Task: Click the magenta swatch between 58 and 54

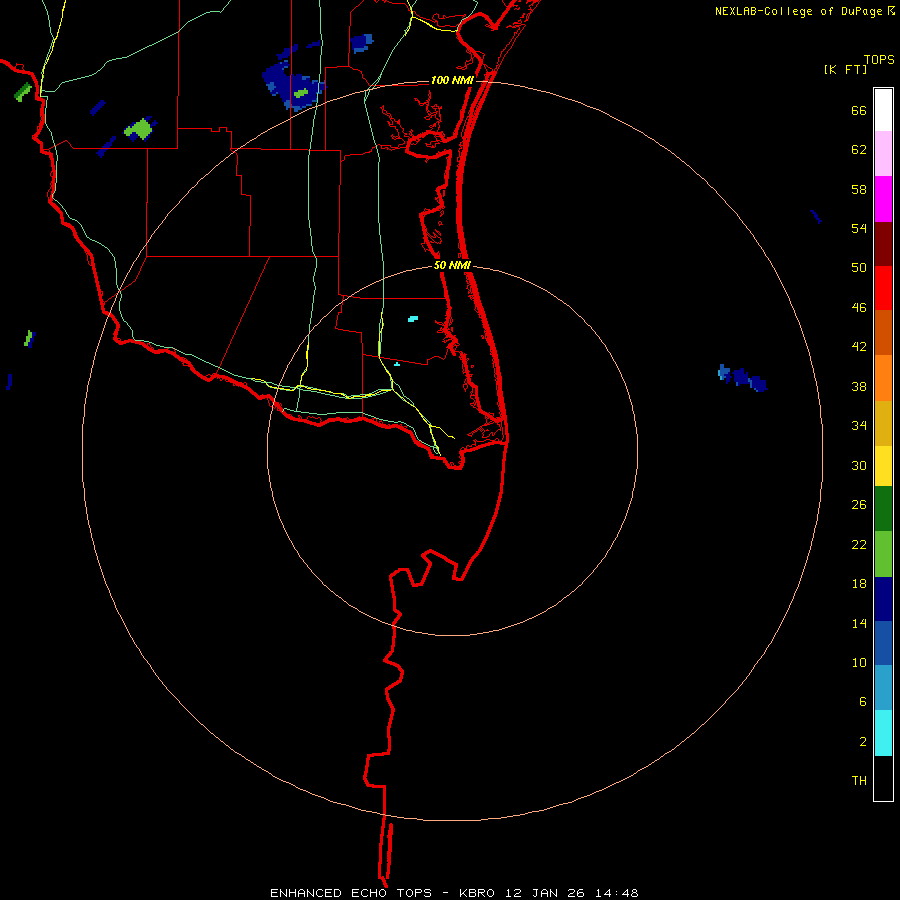Action: 883,199
